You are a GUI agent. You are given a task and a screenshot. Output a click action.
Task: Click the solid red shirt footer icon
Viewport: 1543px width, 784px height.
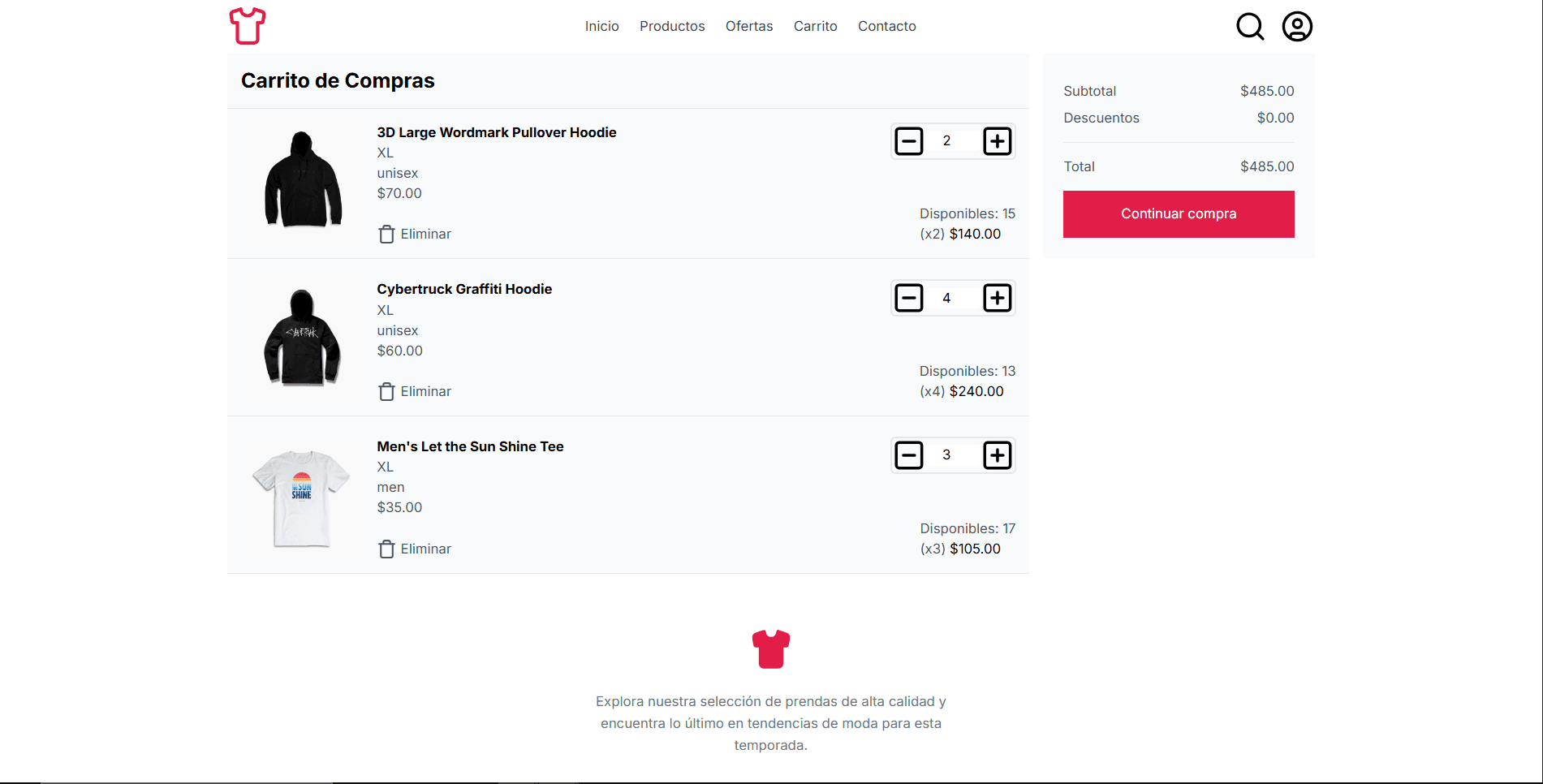770,649
